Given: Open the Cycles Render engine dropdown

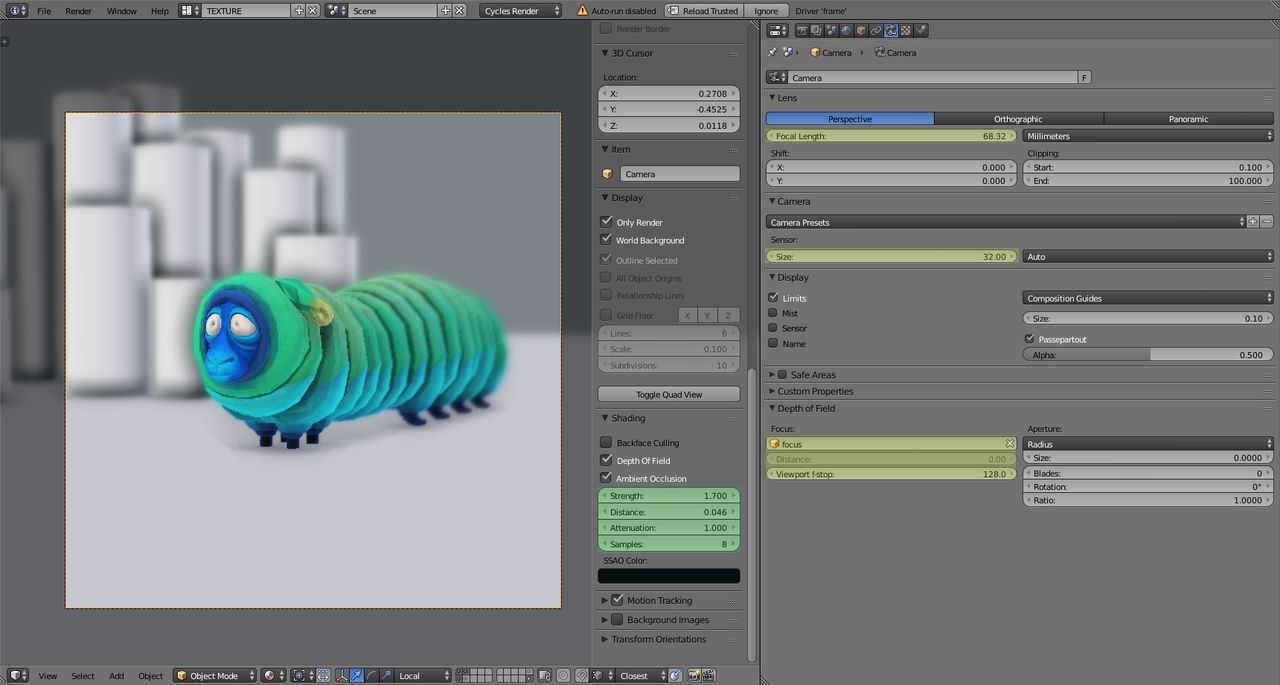Looking at the screenshot, I should (x=522, y=11).
